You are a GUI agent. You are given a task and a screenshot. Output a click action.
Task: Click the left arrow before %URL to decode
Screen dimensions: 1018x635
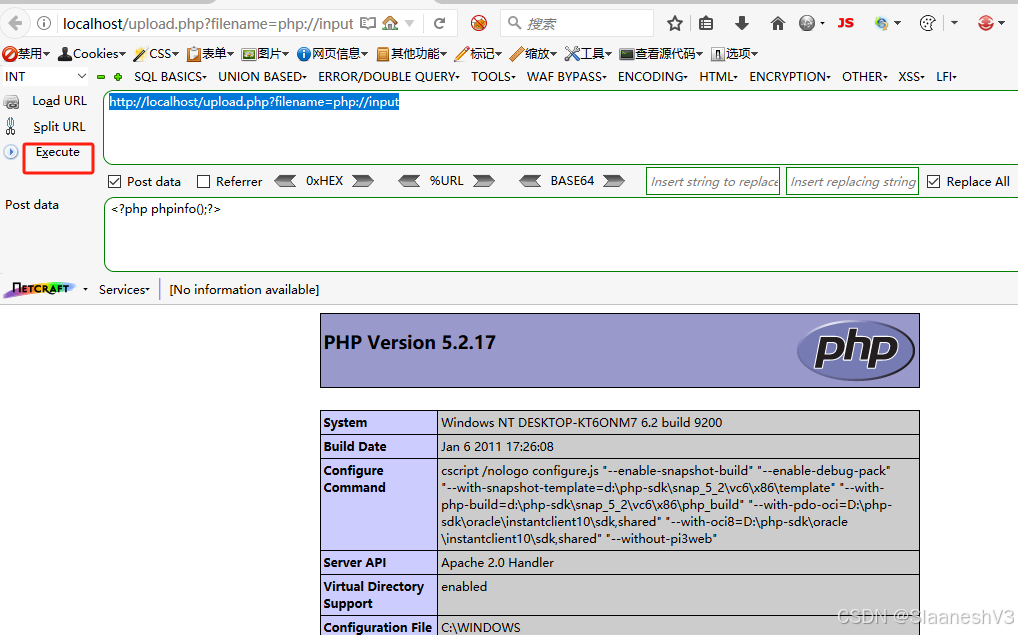pyautogui.click(x=409, y=181)
